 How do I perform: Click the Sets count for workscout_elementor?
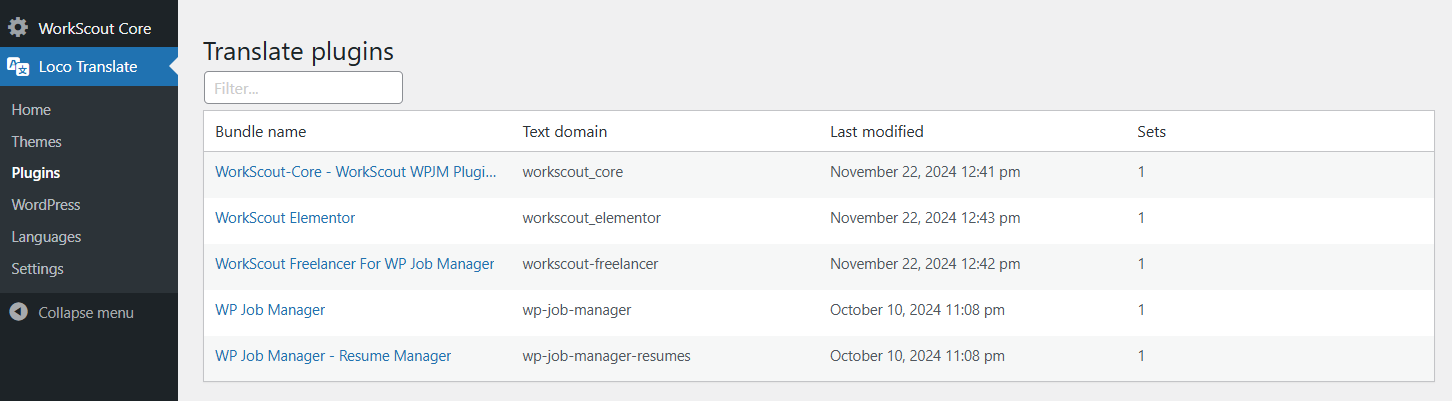(1141, 218)
